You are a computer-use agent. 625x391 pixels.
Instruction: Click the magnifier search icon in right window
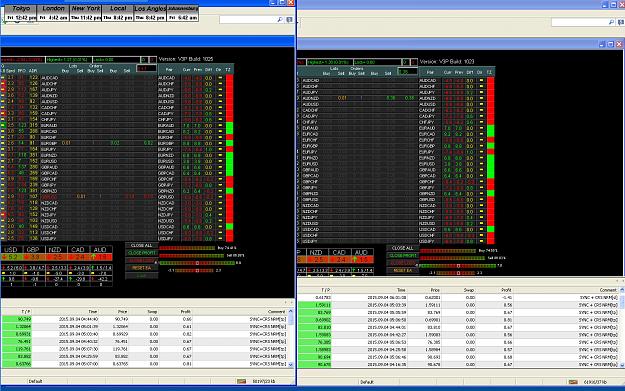(x=611, y=22)
